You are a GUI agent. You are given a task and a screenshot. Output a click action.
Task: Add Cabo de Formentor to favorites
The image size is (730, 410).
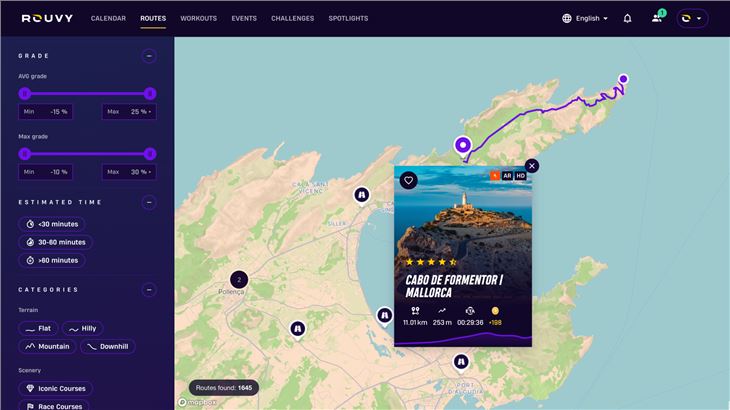[408, 181]
